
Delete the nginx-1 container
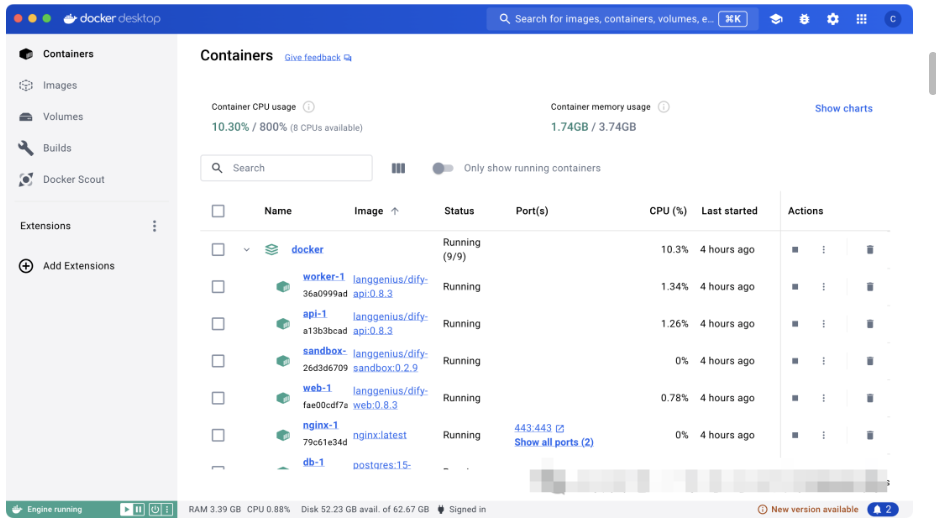click(870, 435)
